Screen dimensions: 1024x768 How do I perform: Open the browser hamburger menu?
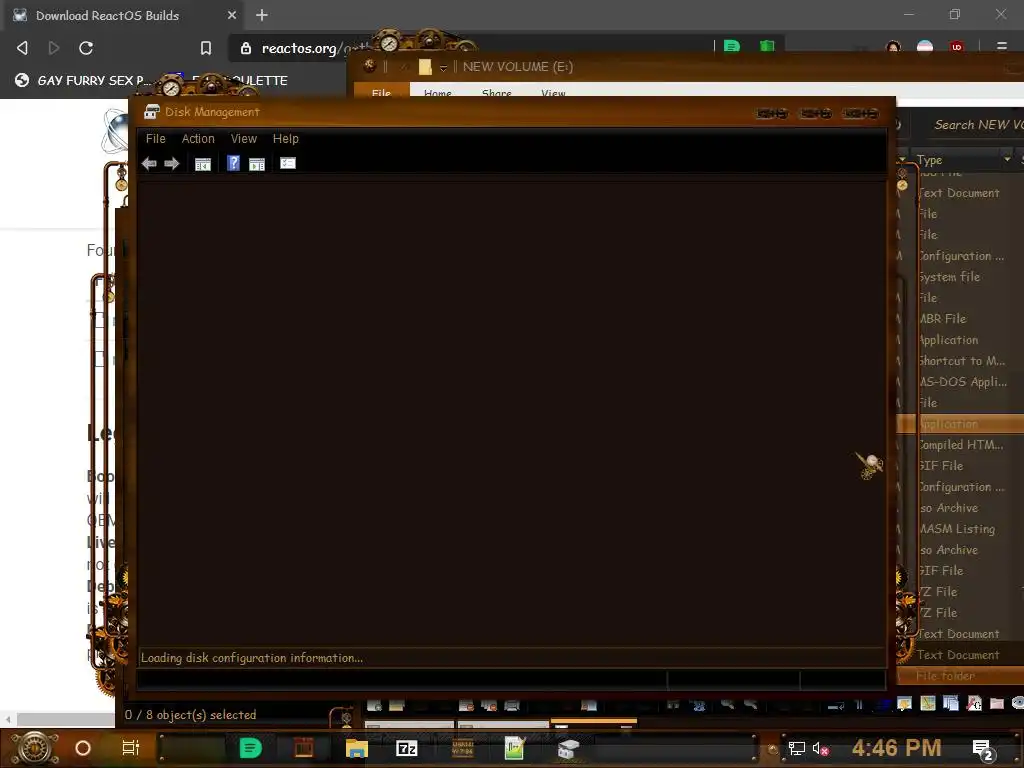coord(1002,46)
